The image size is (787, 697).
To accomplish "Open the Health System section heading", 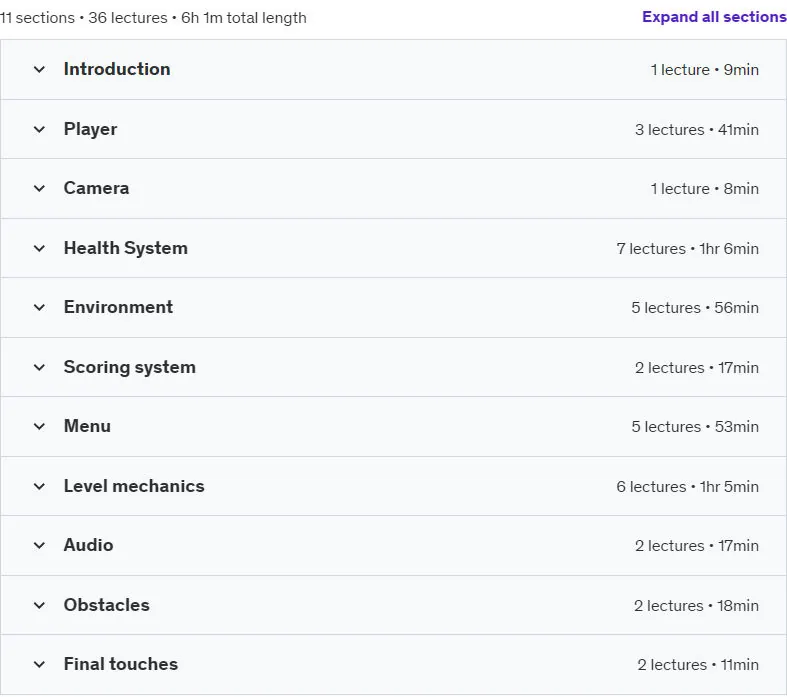I will 125,248.
